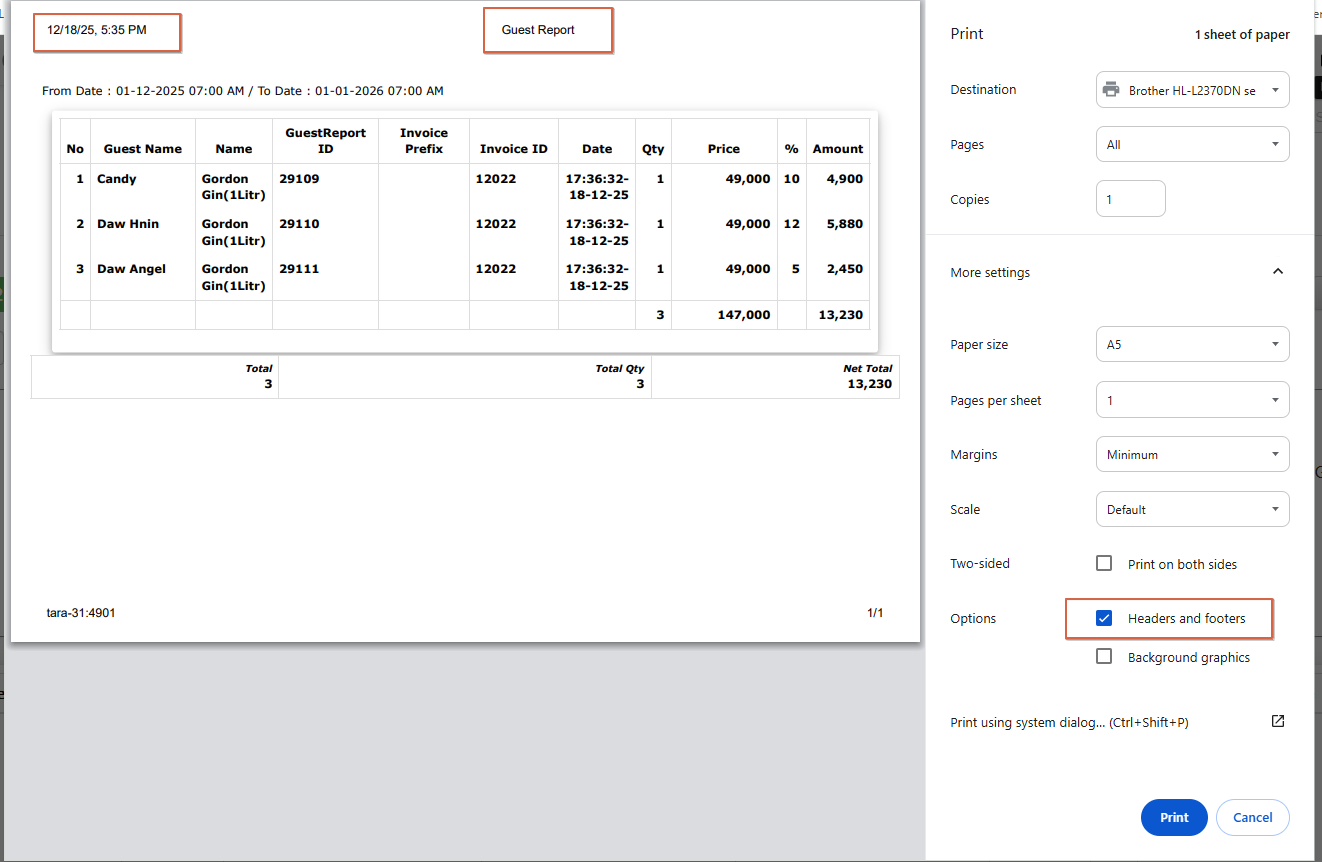Enable Print on both sides checkbox
1322x862 pixels.
(x=1104, y=563)
